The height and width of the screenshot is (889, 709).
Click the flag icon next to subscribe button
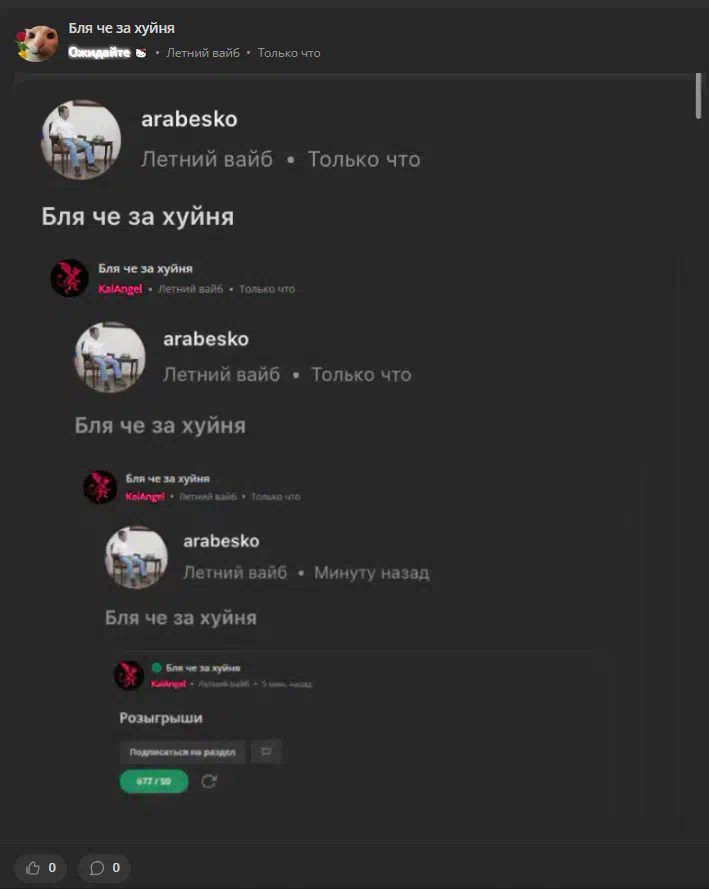click(x=266, y=752)
